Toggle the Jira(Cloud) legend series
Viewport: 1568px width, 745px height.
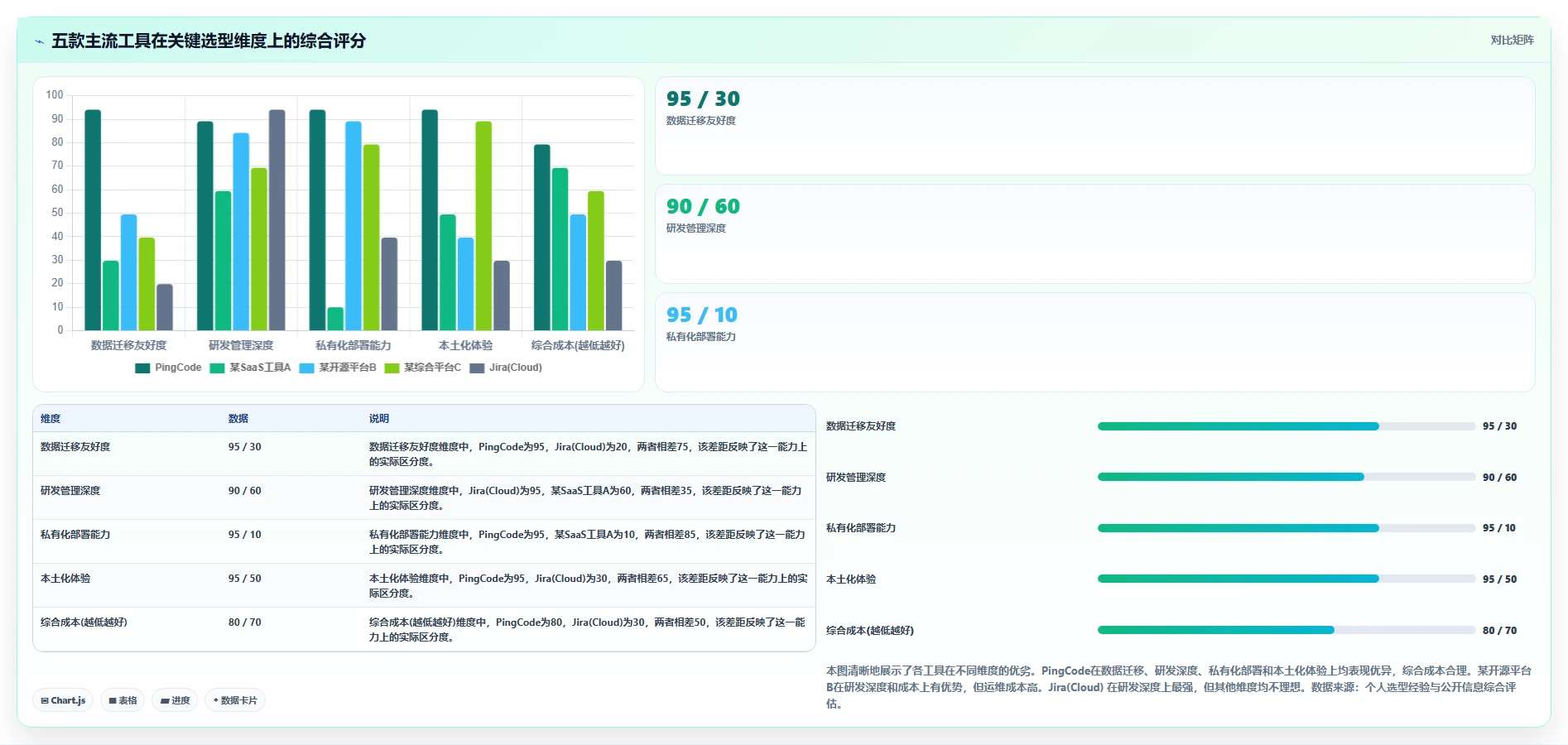[x=506, y=368]
